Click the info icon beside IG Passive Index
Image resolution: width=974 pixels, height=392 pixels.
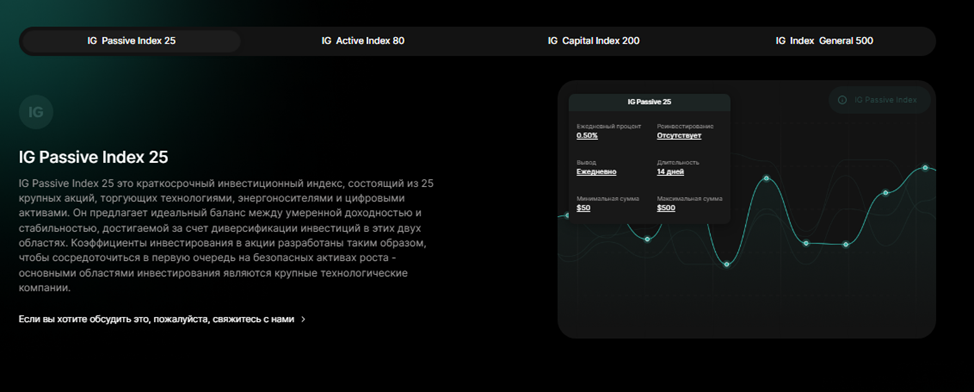pos(842,100)
